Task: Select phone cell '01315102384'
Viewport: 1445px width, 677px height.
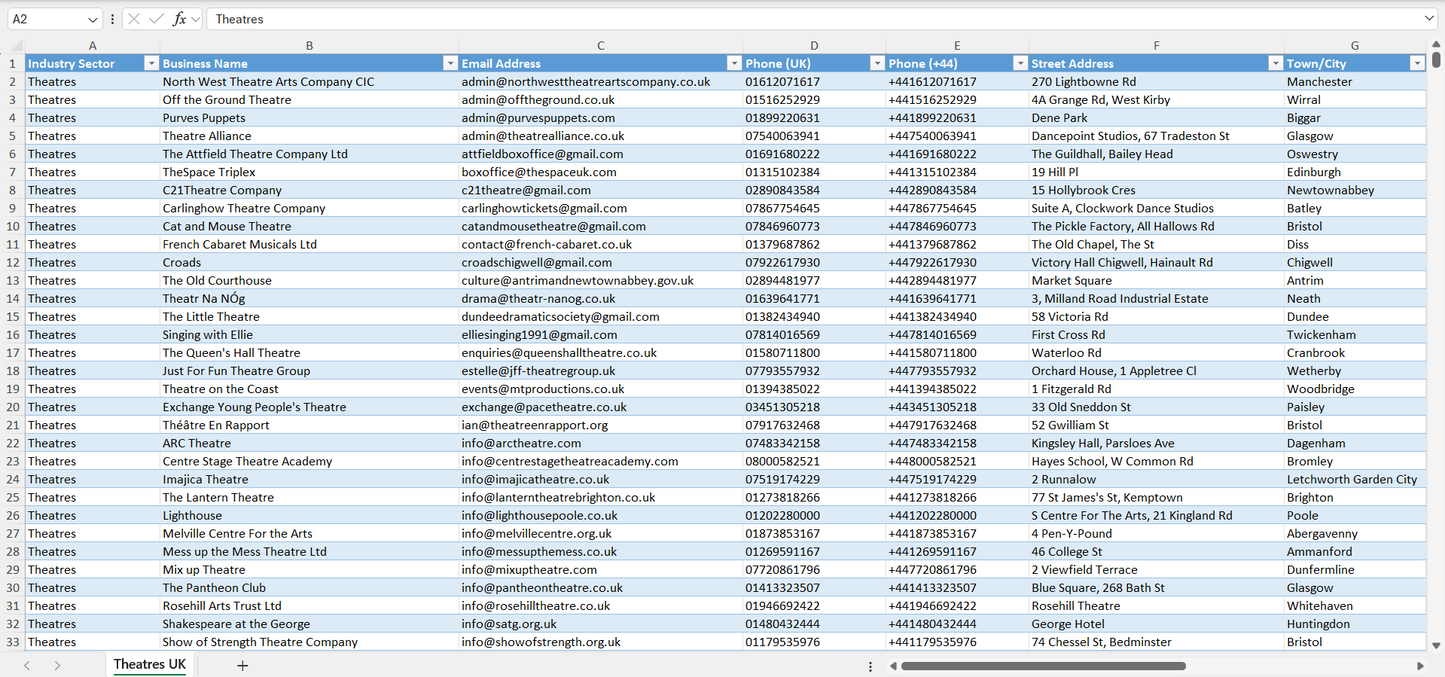Action: 814,171
